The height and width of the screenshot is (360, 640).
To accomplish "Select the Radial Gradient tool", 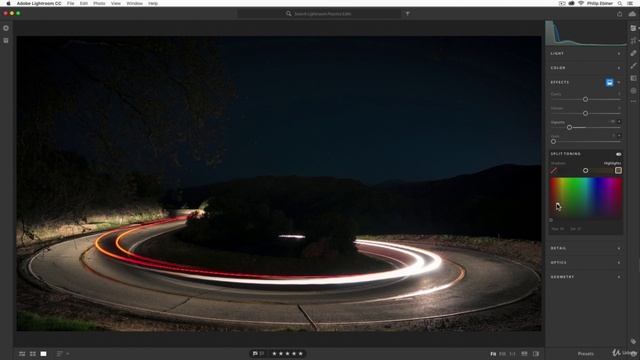I will click(x=633, y=91).
